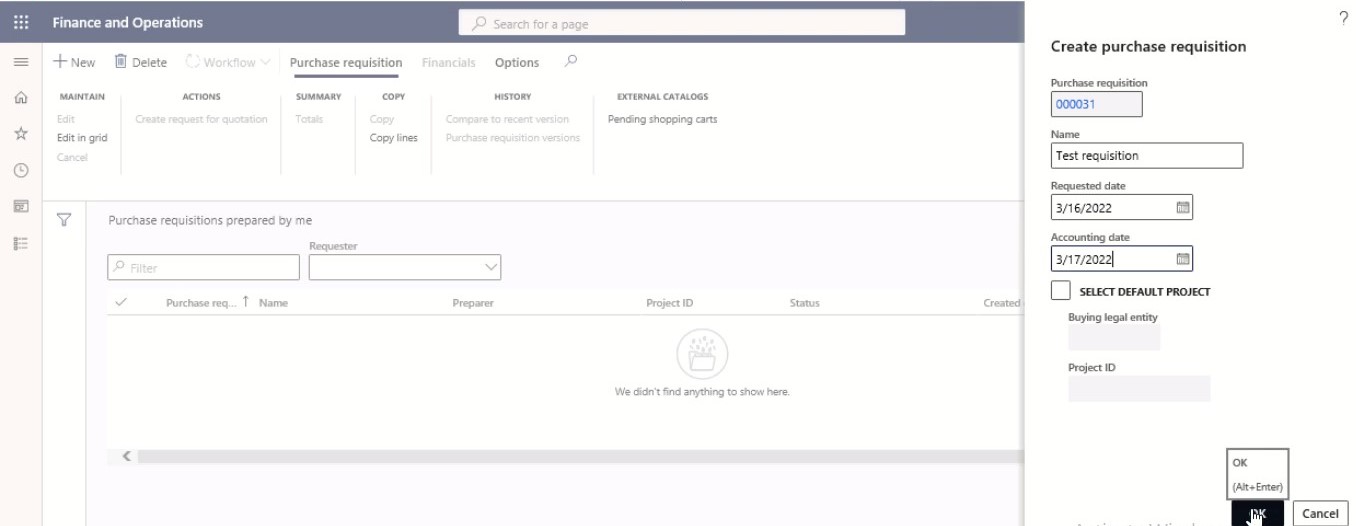Open Modules list icon in sidebar
This screenshot has height=526, width=1356.
pyautogui.click(x=20, y=242)
